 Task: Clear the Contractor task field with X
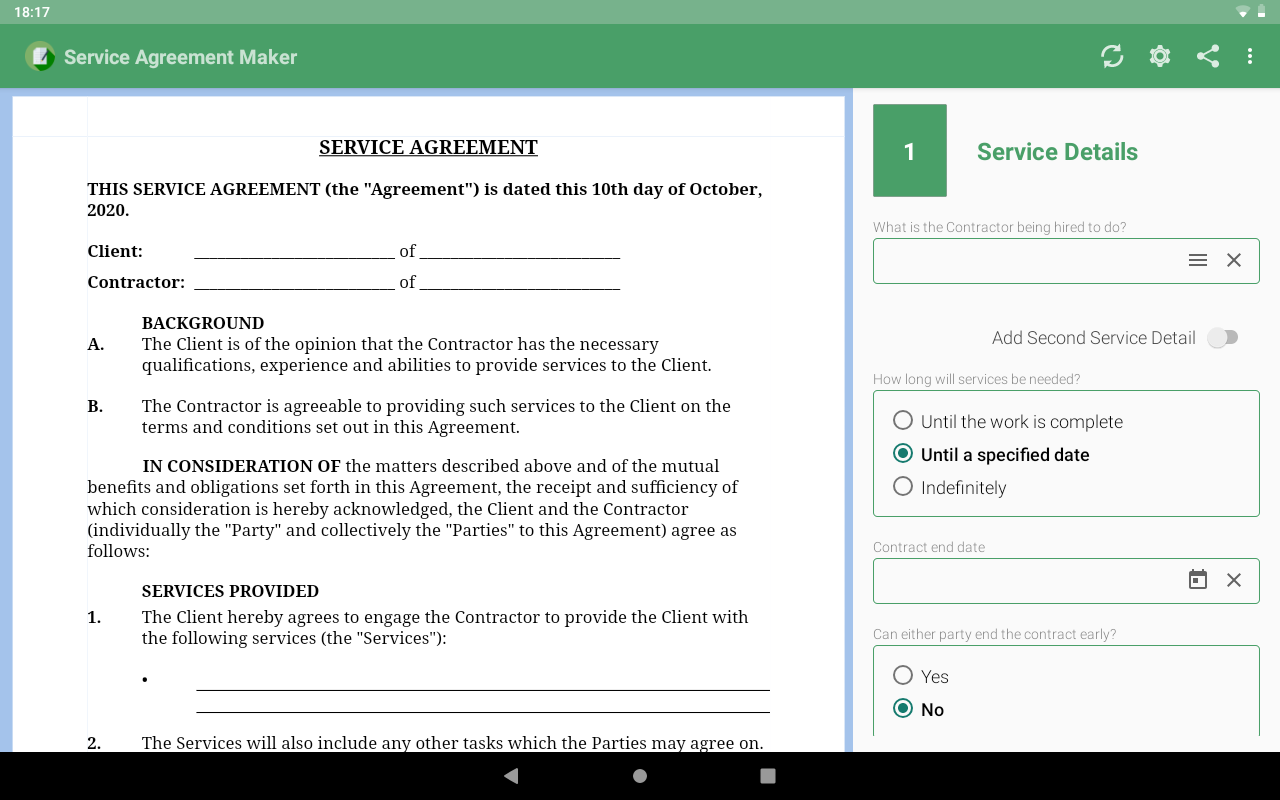click(1234, 260)
